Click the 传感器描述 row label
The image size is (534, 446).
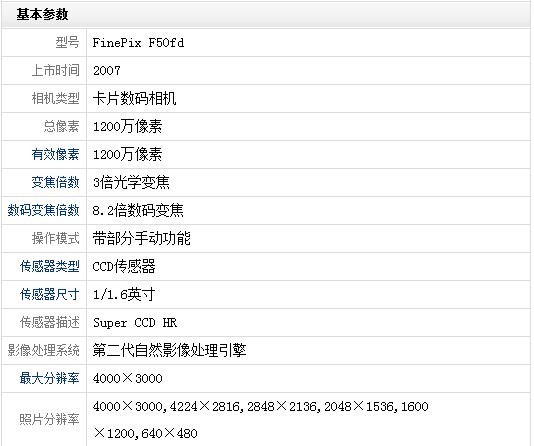(x=50, y=322)
